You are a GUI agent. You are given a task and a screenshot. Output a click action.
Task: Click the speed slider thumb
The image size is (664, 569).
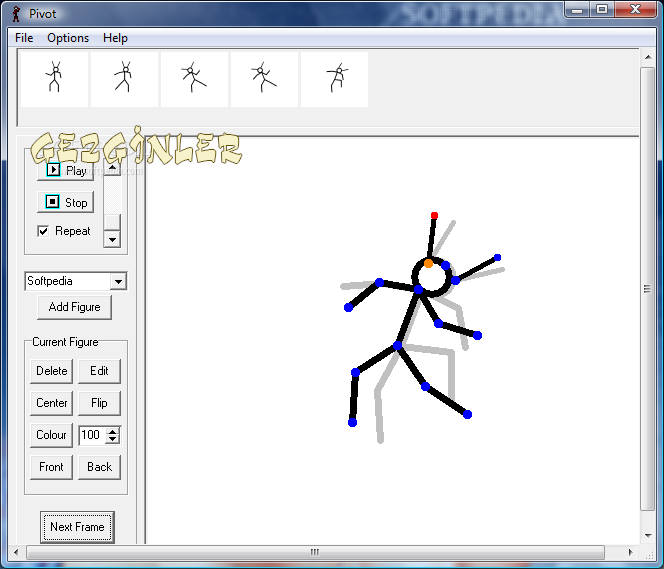click(112, 222)
